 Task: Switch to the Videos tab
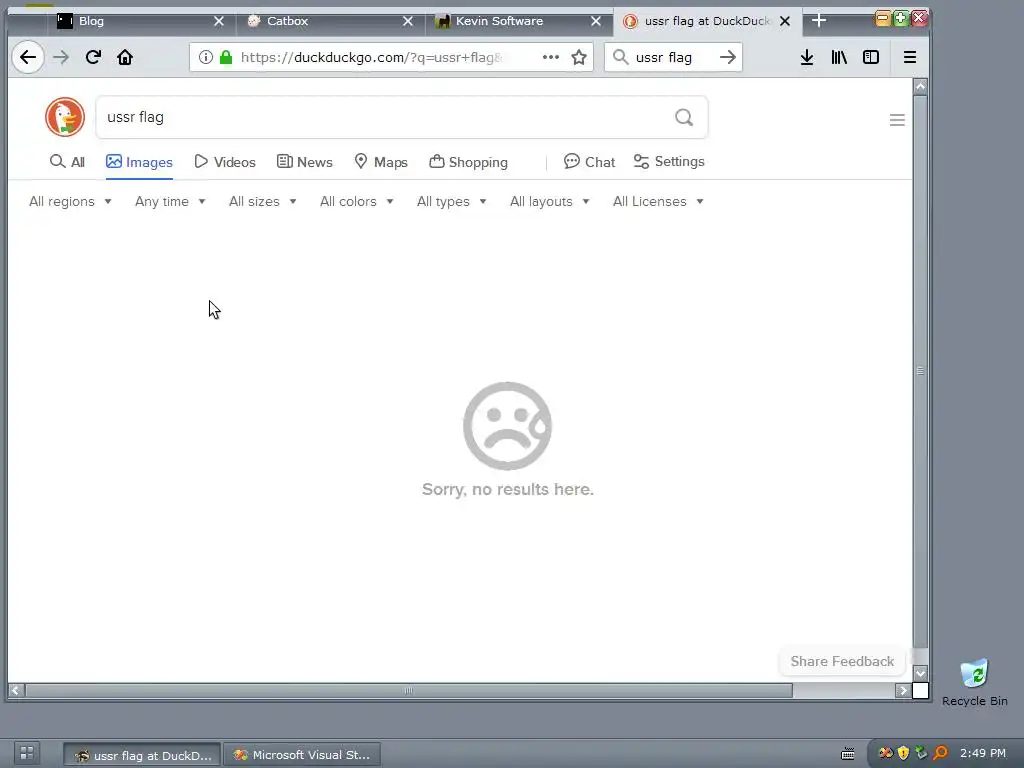click(225, 162)
